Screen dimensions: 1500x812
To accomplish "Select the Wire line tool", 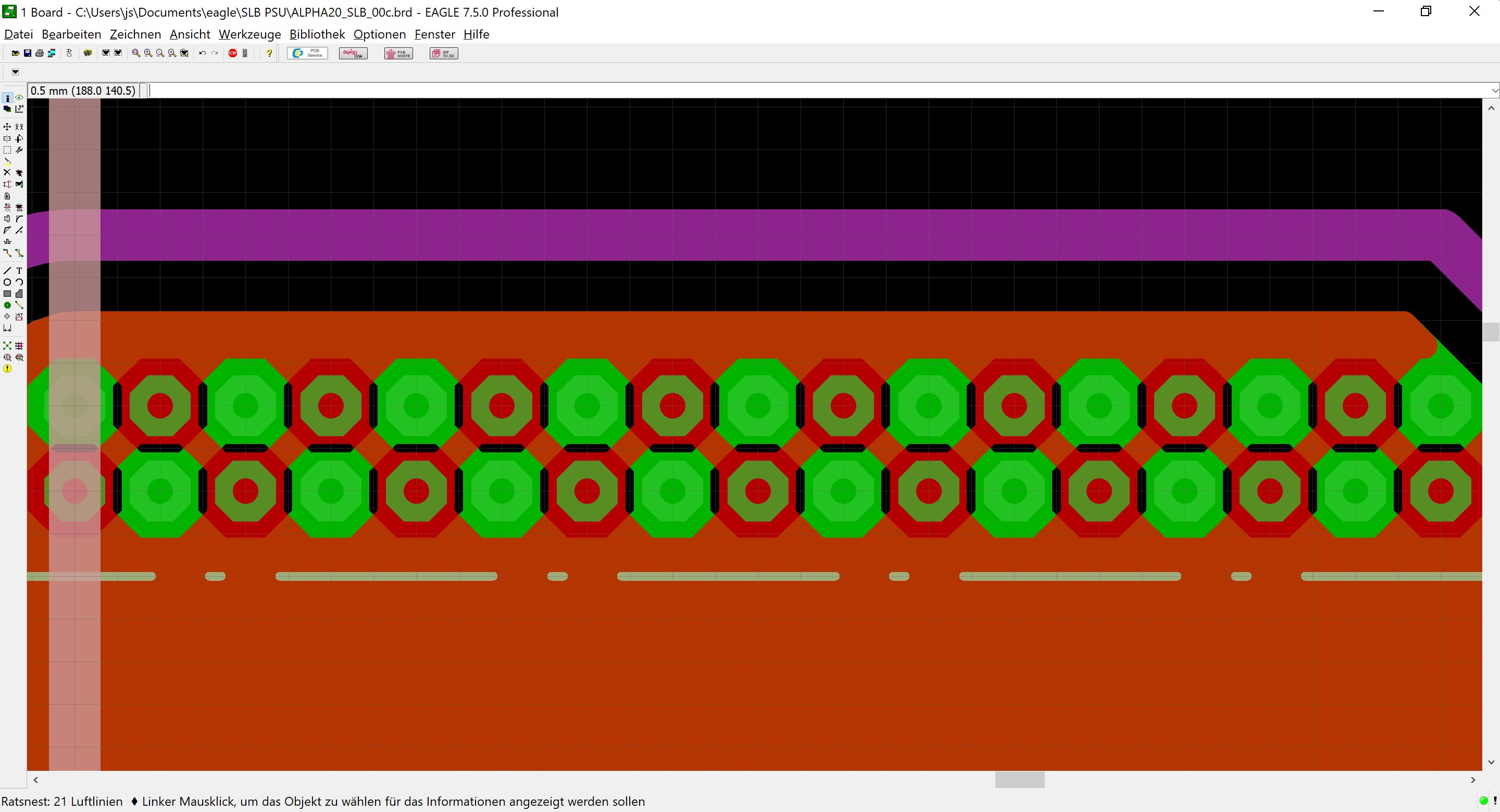I will [7, 271].
